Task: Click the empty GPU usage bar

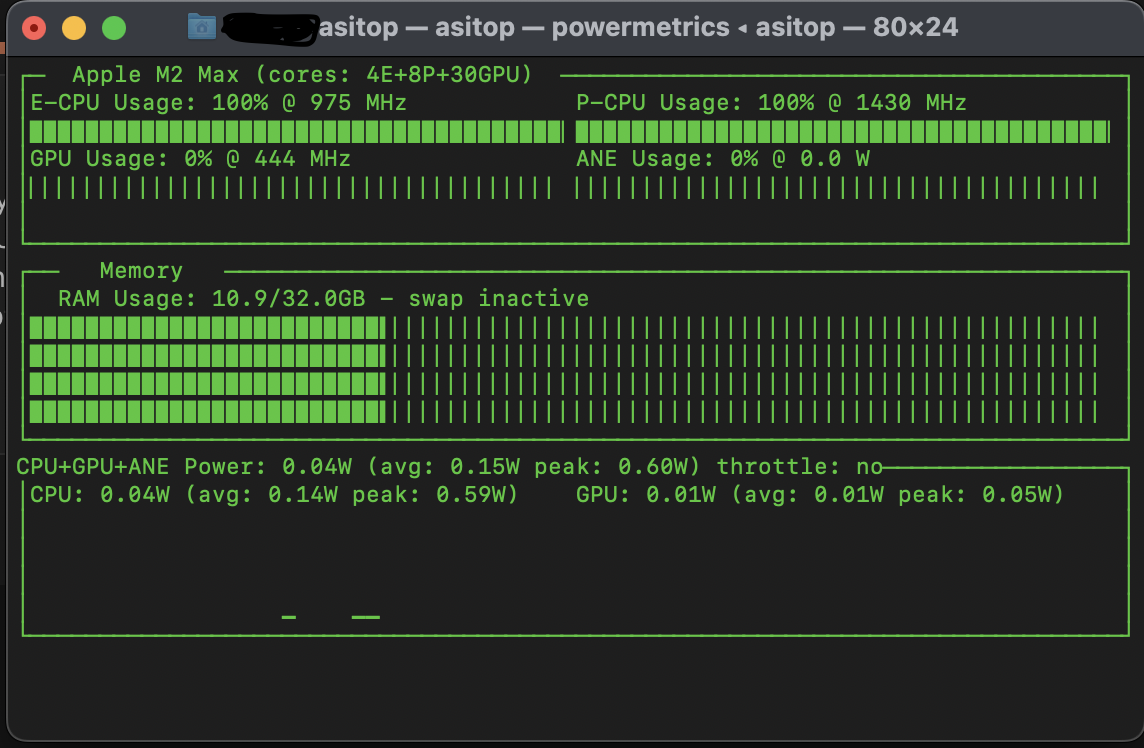Action: (290, 188)
